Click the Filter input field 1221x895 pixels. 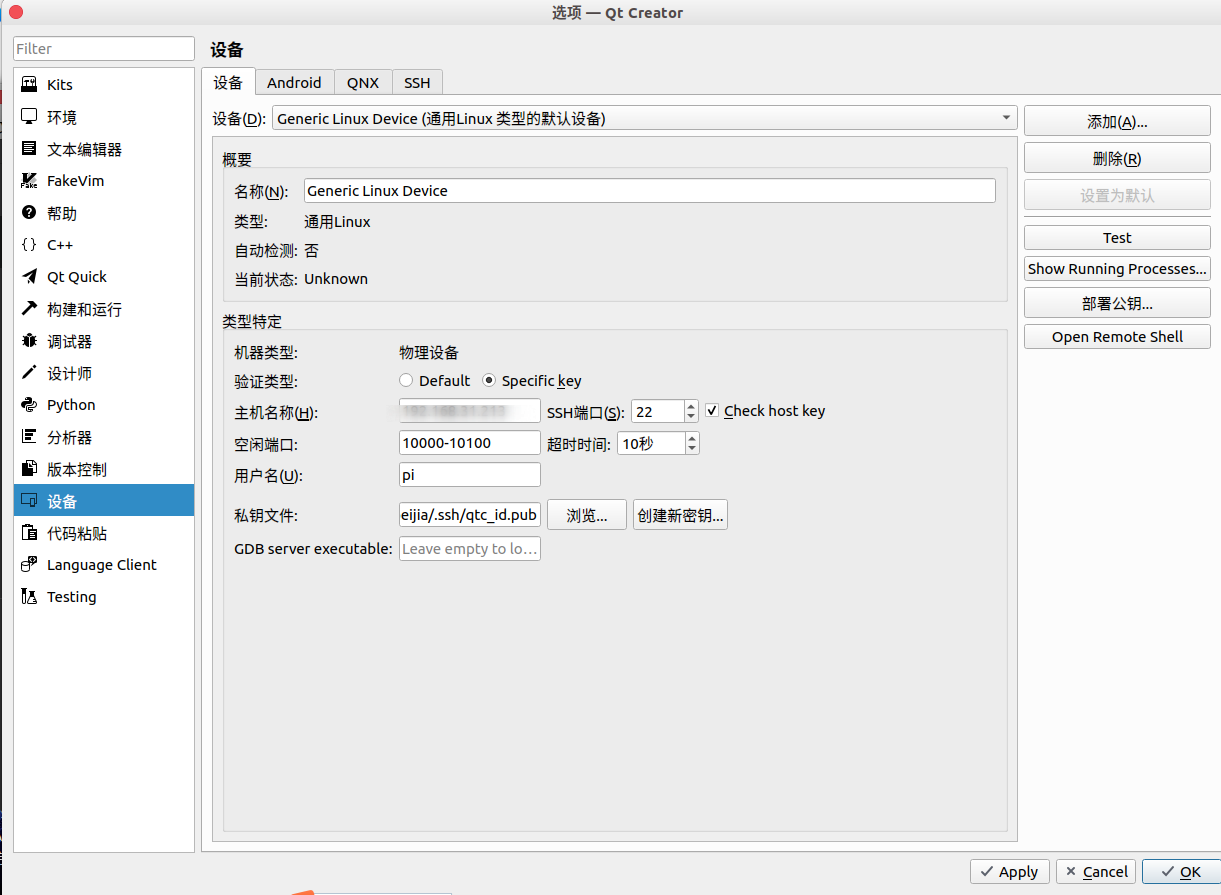click(x=103, y=48)
